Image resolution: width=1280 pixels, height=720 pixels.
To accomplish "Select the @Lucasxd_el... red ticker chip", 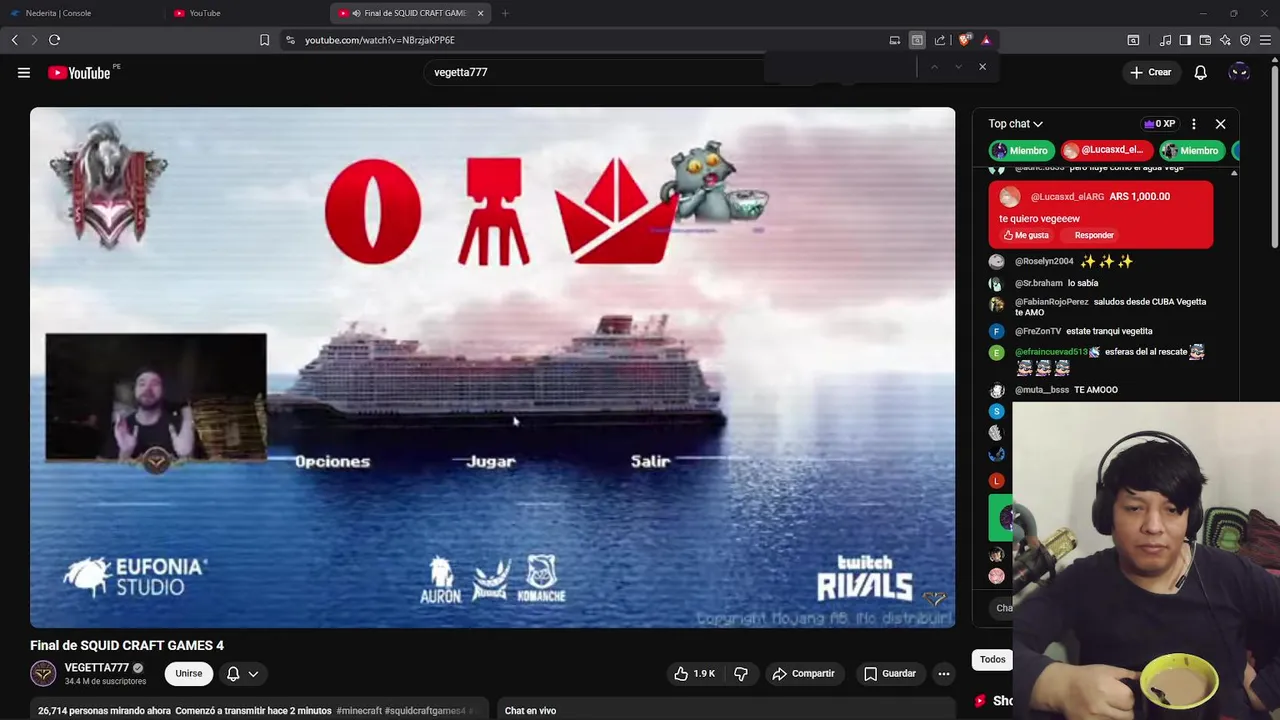I will pos(1105,150).
